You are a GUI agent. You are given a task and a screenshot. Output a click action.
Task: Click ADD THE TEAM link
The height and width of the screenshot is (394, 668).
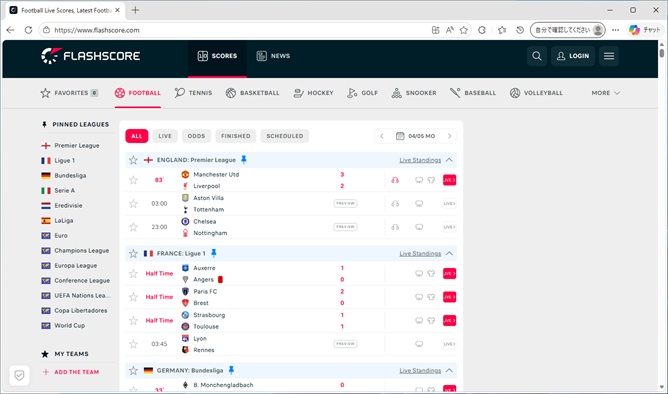pyautogui.click(x=71, y=372)
